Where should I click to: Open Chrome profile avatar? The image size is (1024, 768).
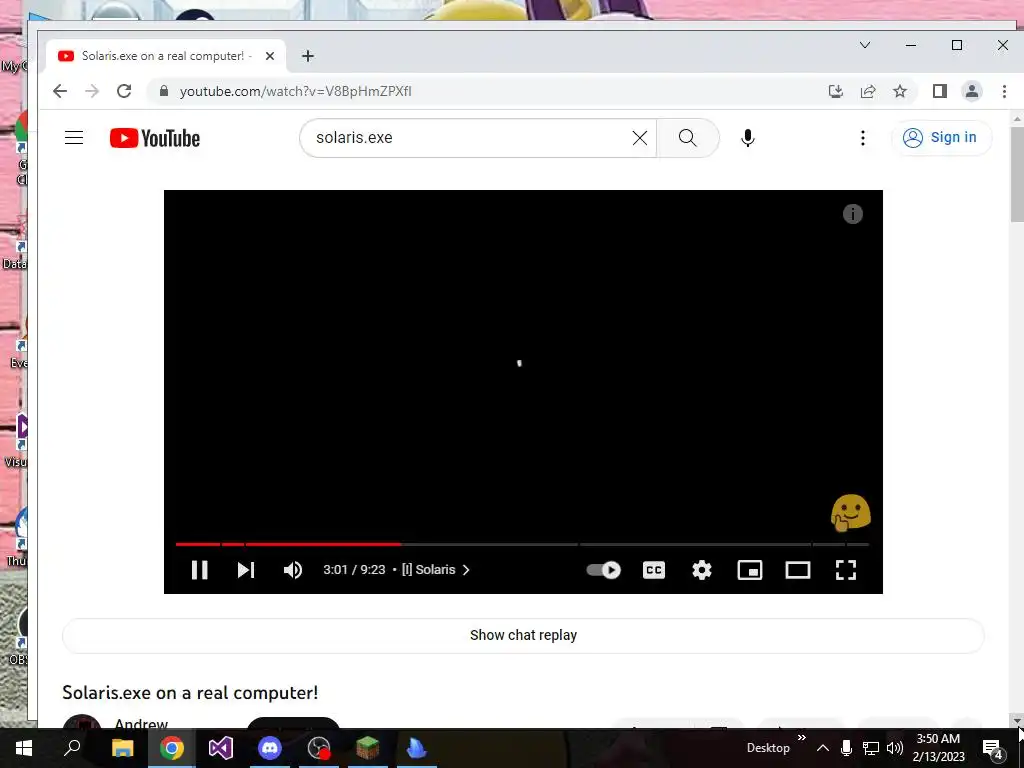point(972,91)
